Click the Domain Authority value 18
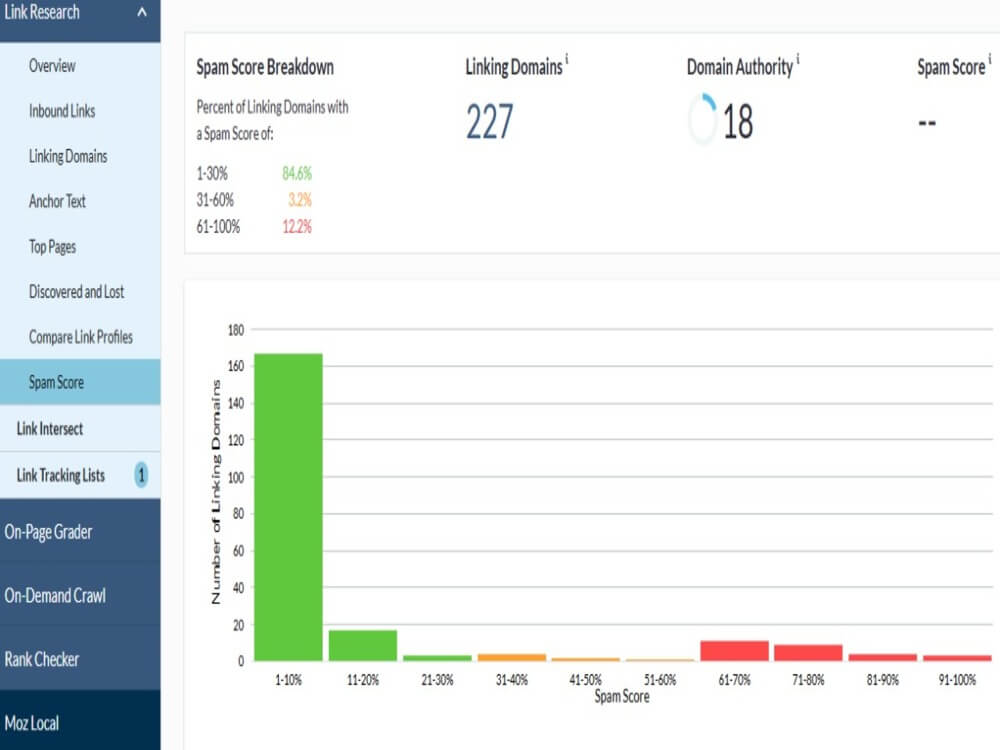Viewport: 1000px width, 750px height. click(738, 122)
